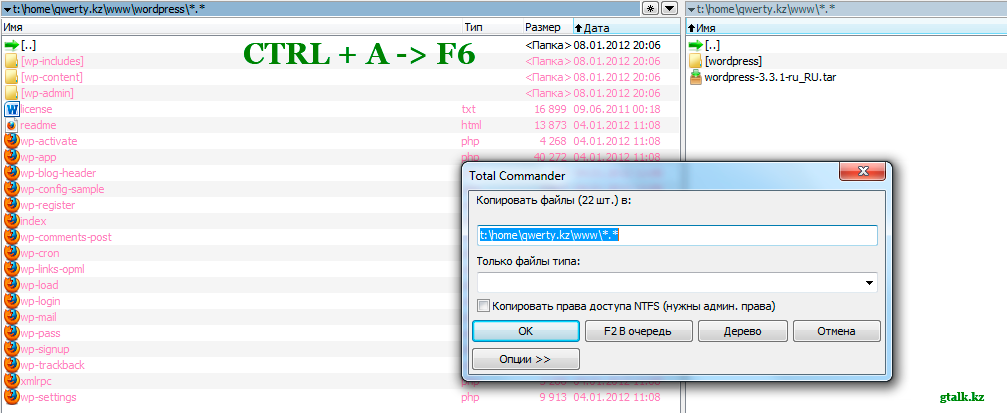Open right panel path drive dropdown arrow
The image size is (1007, 413).
(690, 9)
